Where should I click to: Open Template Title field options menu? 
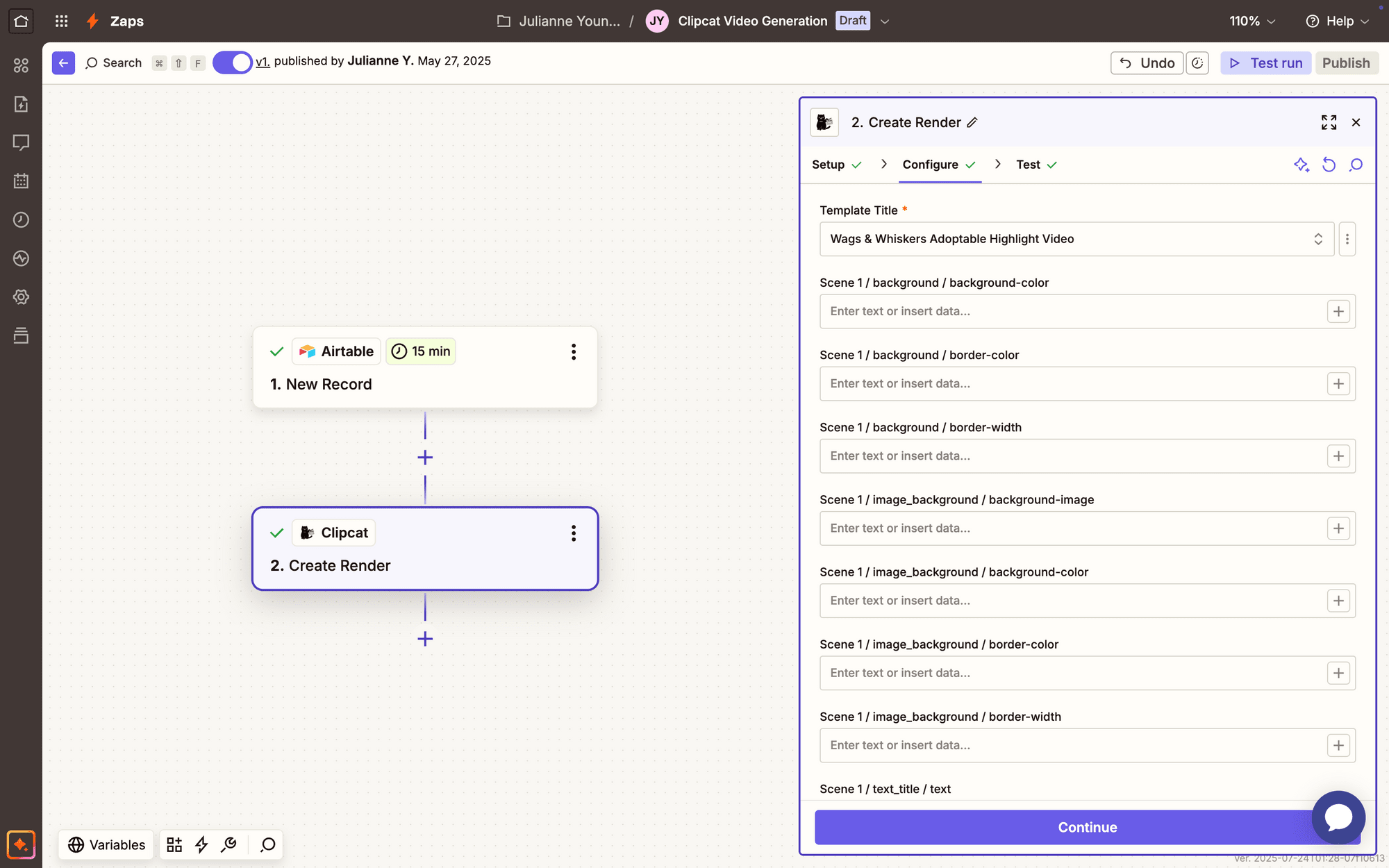coord(1347,239)
